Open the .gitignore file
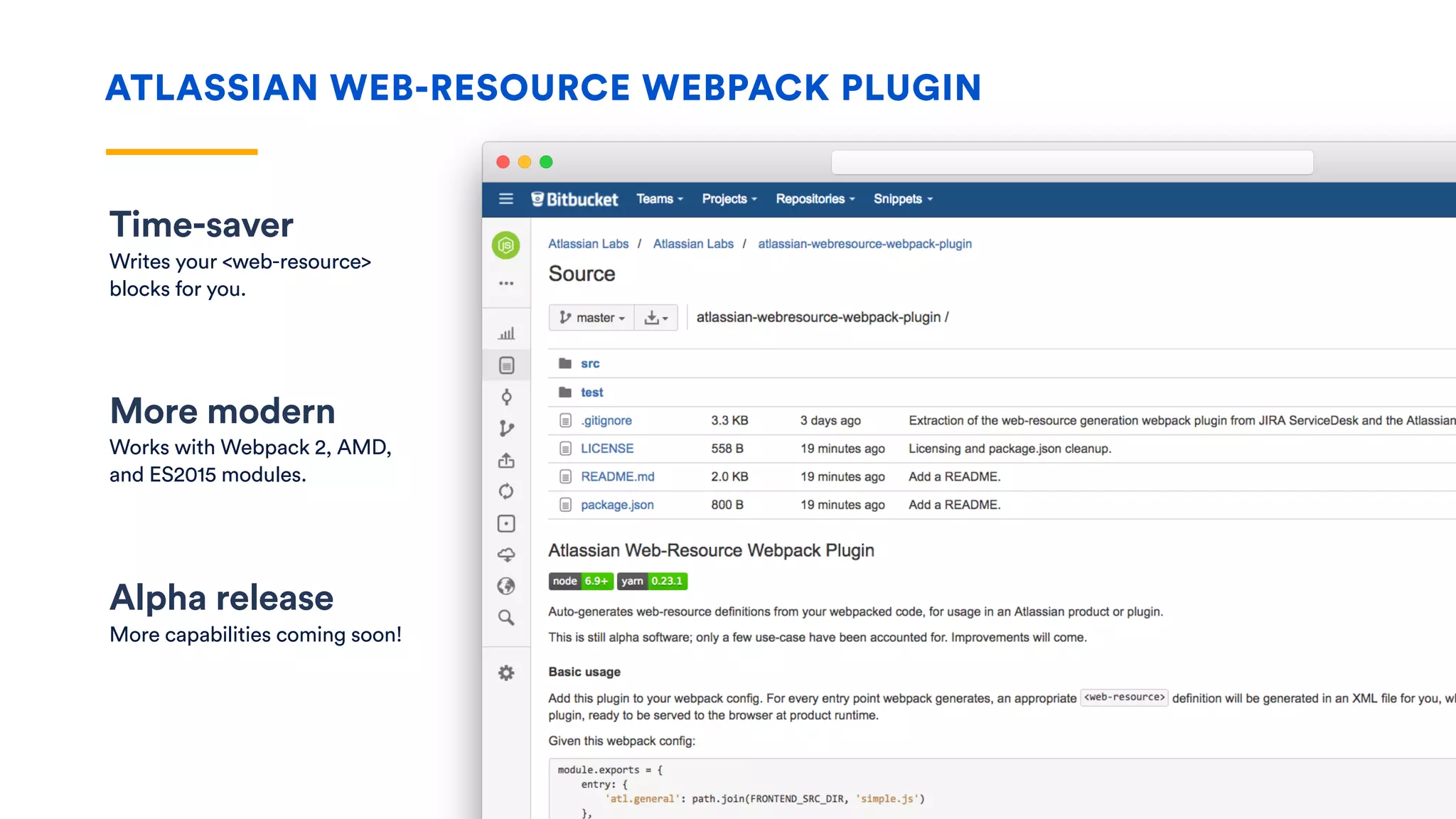This screenshot has height=819, width=1456. [606, 420]
